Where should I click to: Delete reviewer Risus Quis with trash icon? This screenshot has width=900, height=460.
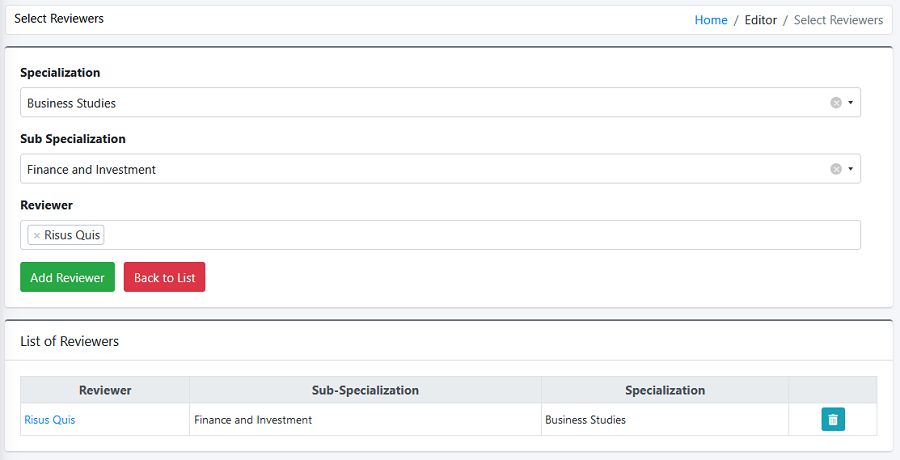pos(833,419)
